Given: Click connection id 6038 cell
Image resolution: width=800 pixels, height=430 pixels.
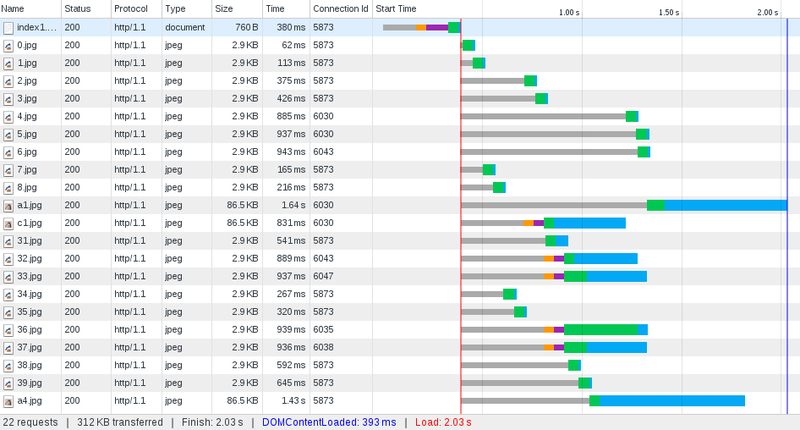Looking at the screenshot, I should [323, 347].
